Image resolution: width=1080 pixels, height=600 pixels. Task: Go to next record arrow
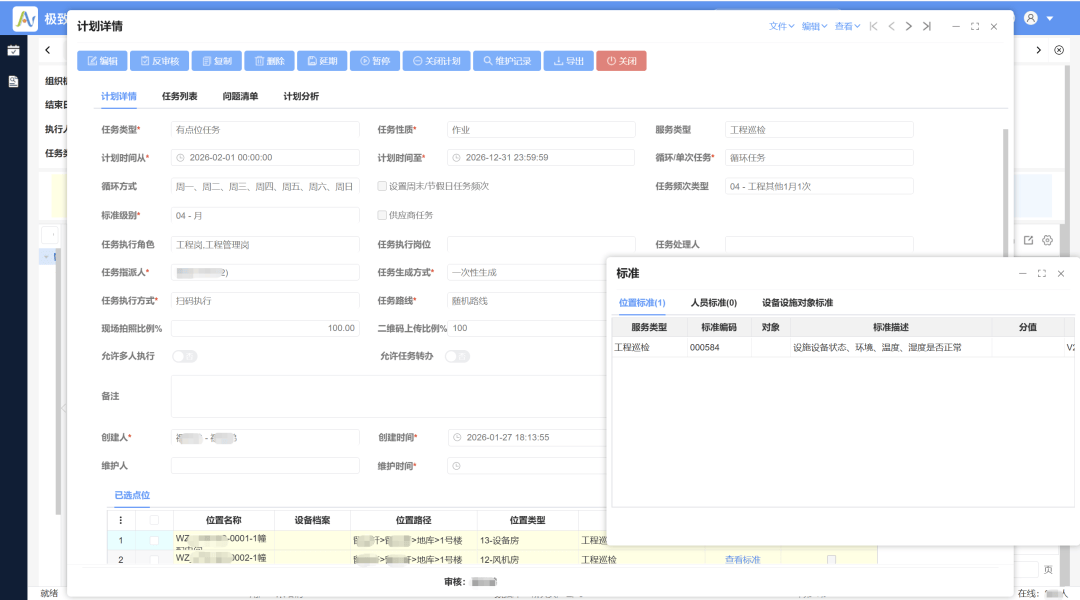coord(908,26)
